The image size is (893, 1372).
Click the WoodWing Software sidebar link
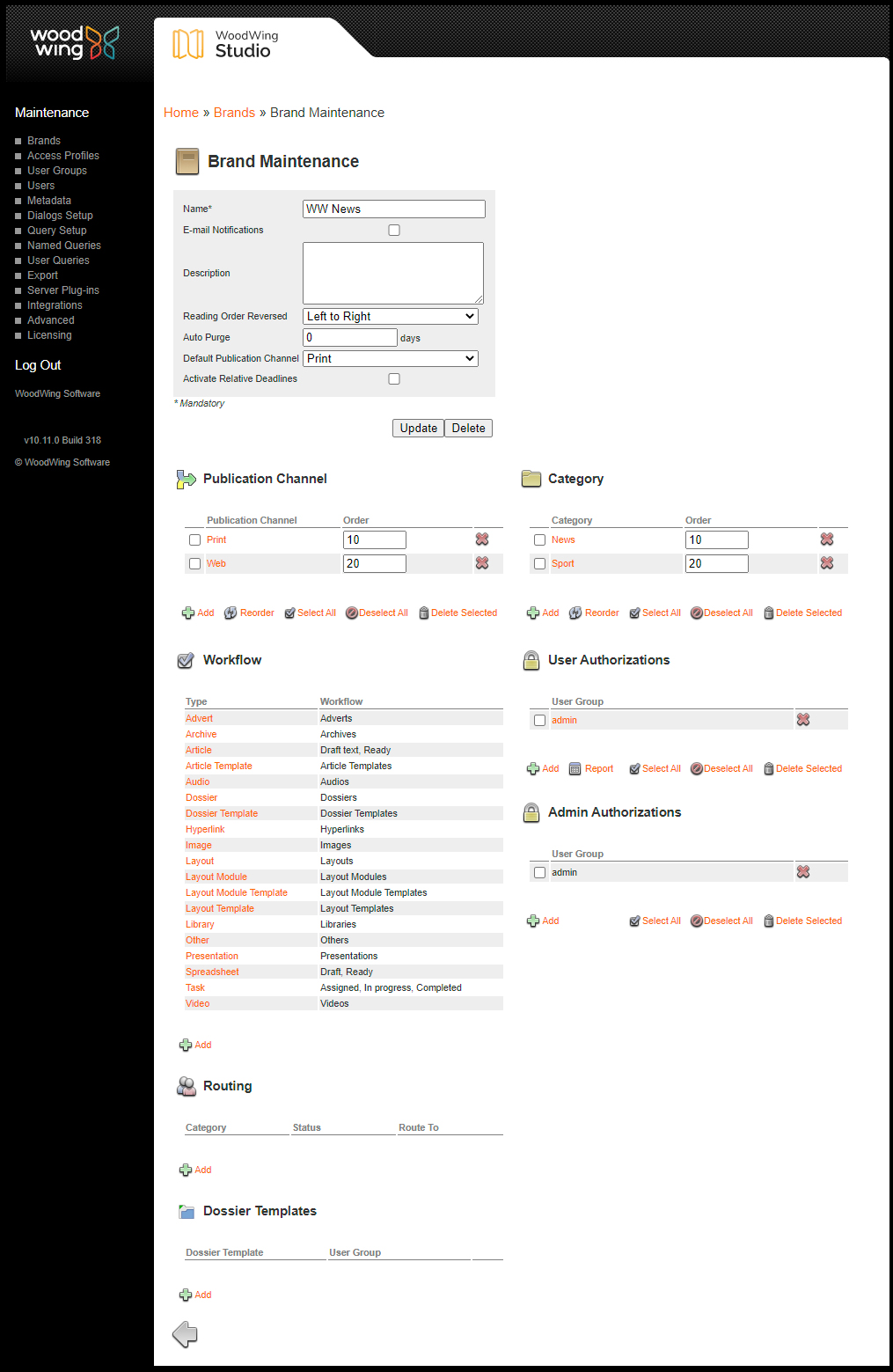click(x=57, y=393)
